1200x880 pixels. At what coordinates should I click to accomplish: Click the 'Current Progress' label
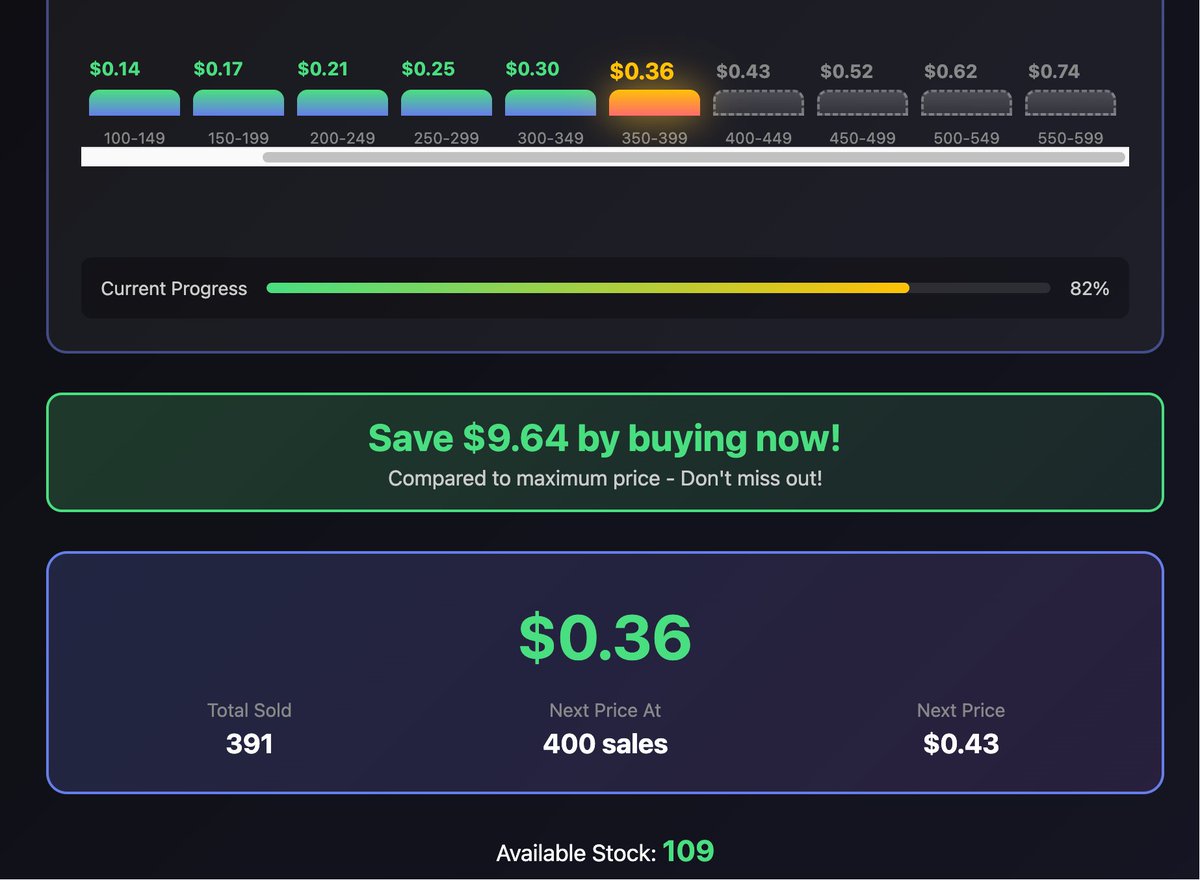click(x=174, y=289)
